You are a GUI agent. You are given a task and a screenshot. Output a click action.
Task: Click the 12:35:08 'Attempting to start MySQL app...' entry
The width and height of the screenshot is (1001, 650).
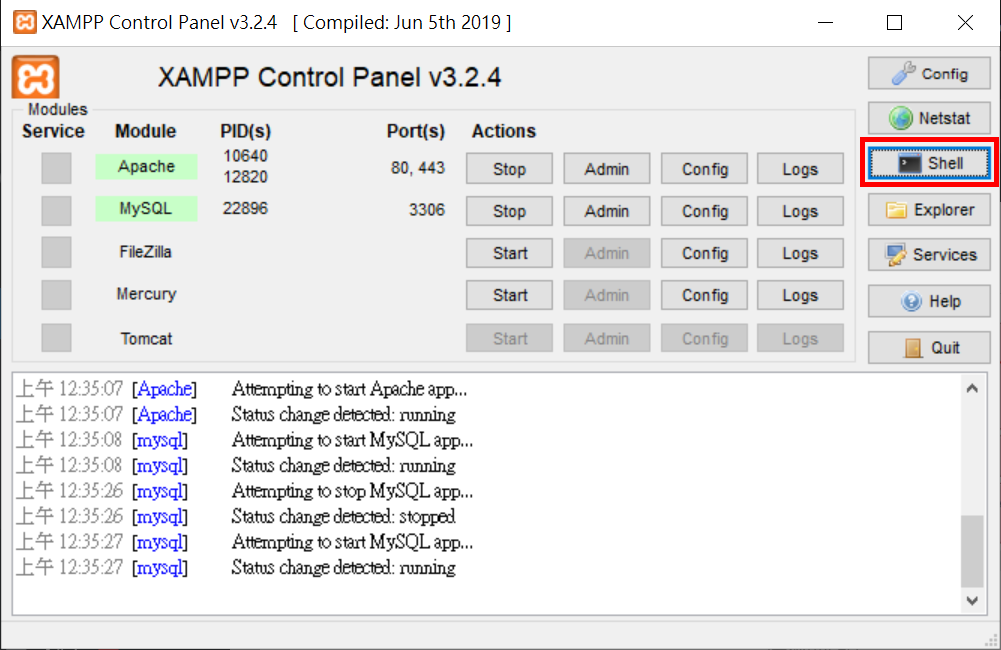pos(352,440)
